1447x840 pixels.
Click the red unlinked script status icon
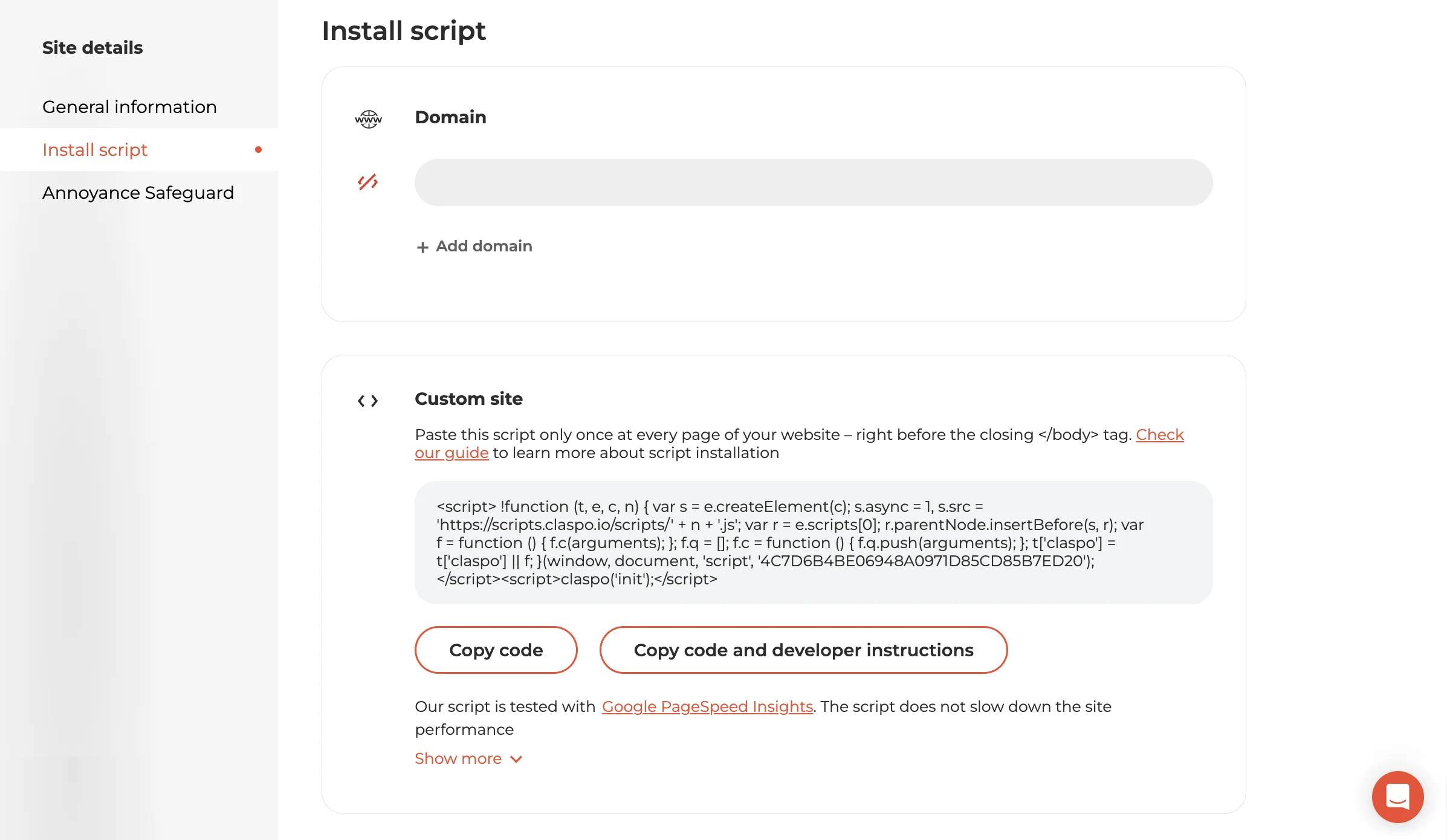(367, 182)
